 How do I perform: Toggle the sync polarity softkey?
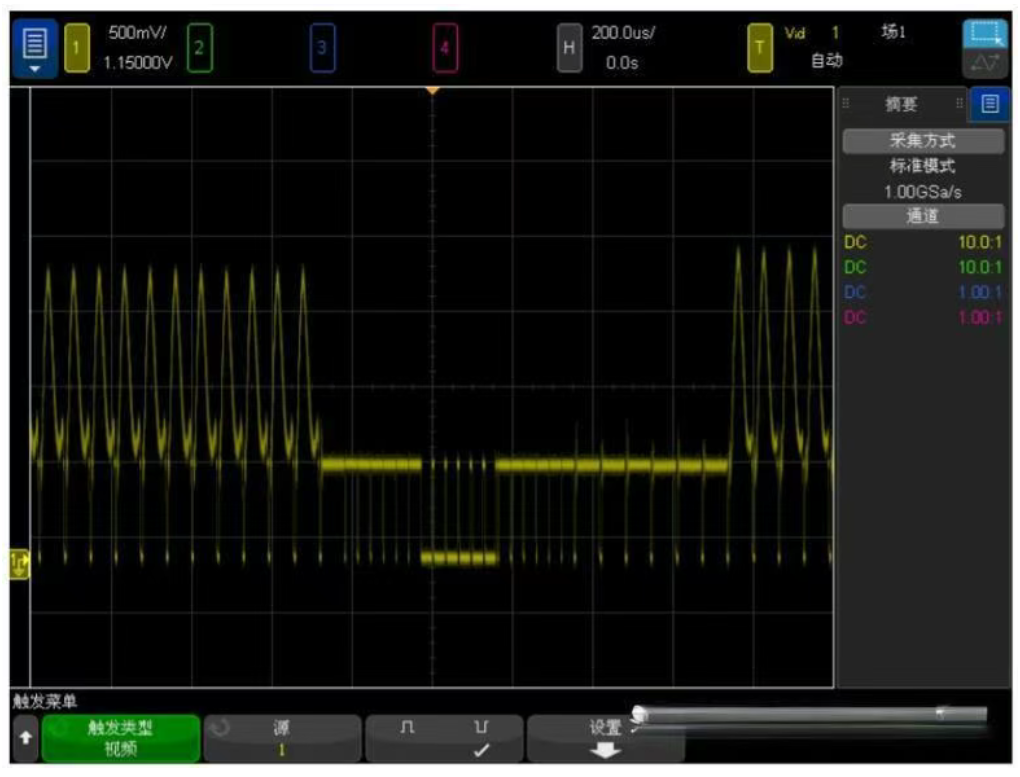point(444,738)
